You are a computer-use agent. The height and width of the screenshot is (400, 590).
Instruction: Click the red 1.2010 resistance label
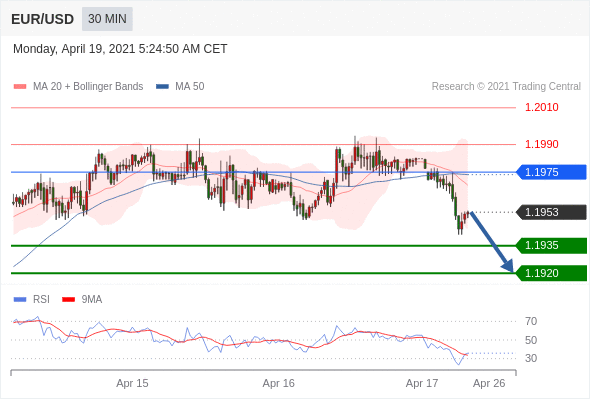pyautogui.click(x=542, y=108)
